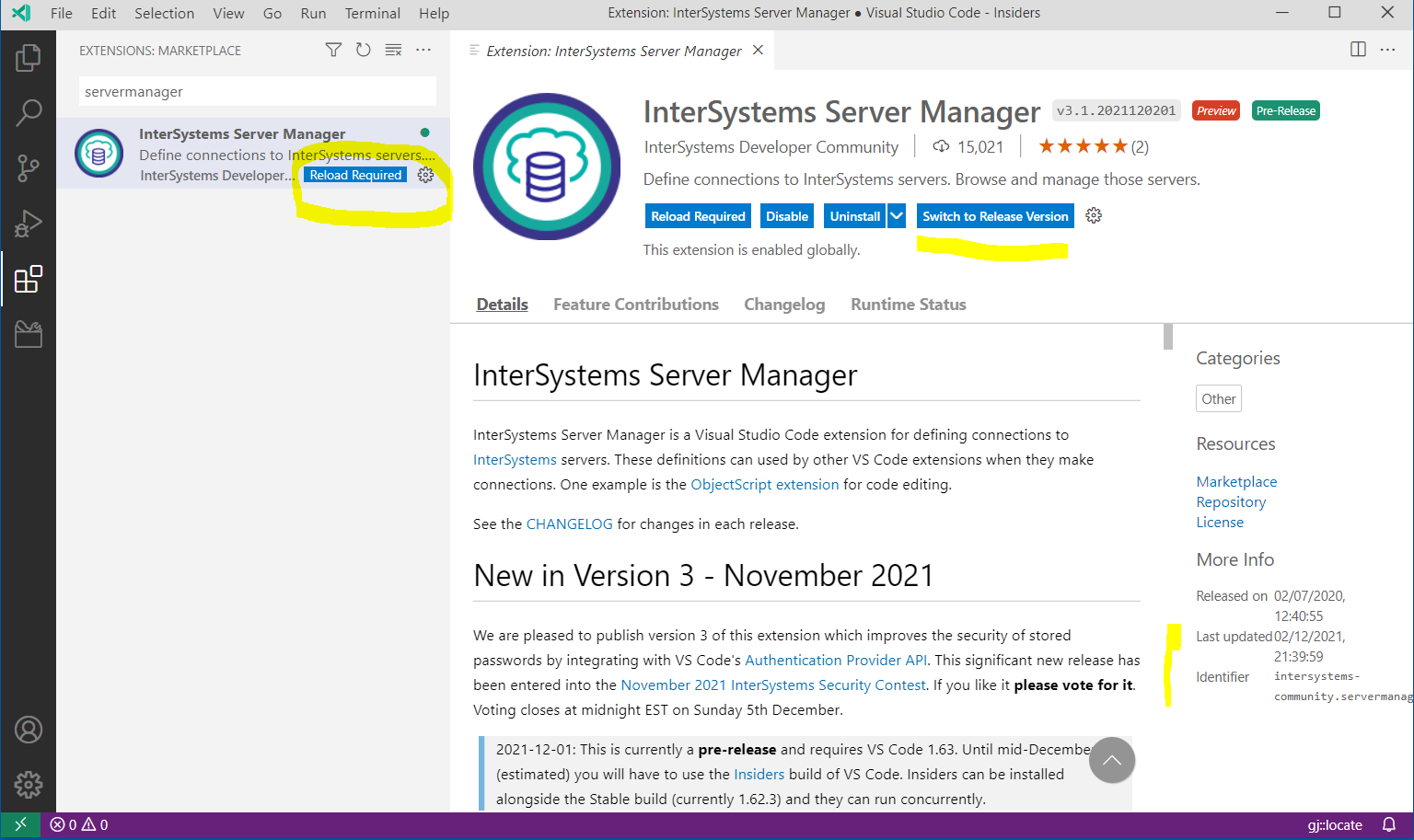Close the Extension: InterSystems Server Manager tab

(x=758, y=51)
